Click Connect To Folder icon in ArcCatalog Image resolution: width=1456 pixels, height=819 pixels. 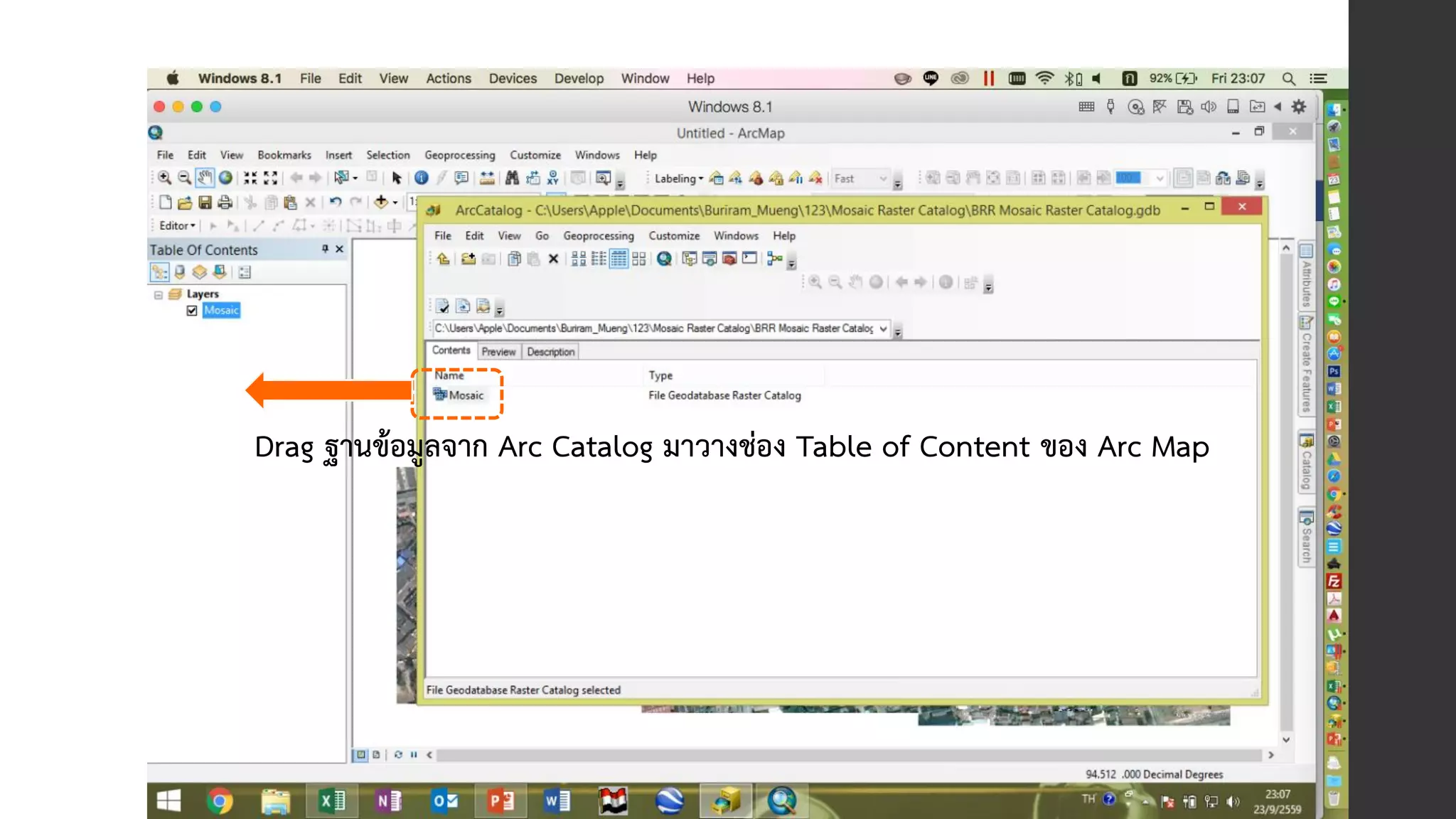(x=468, y=259)
